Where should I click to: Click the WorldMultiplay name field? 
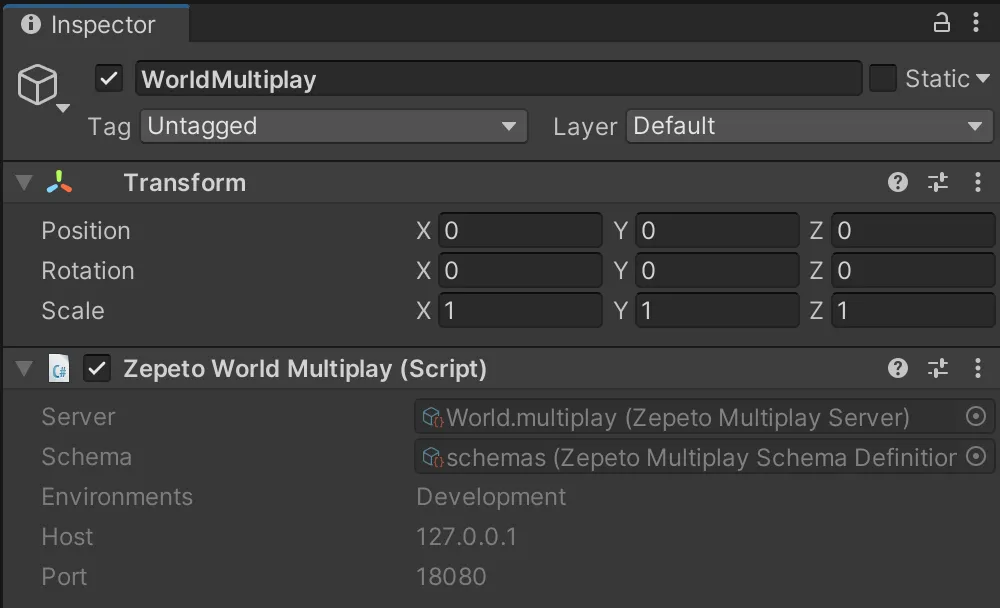click(498, 79)
